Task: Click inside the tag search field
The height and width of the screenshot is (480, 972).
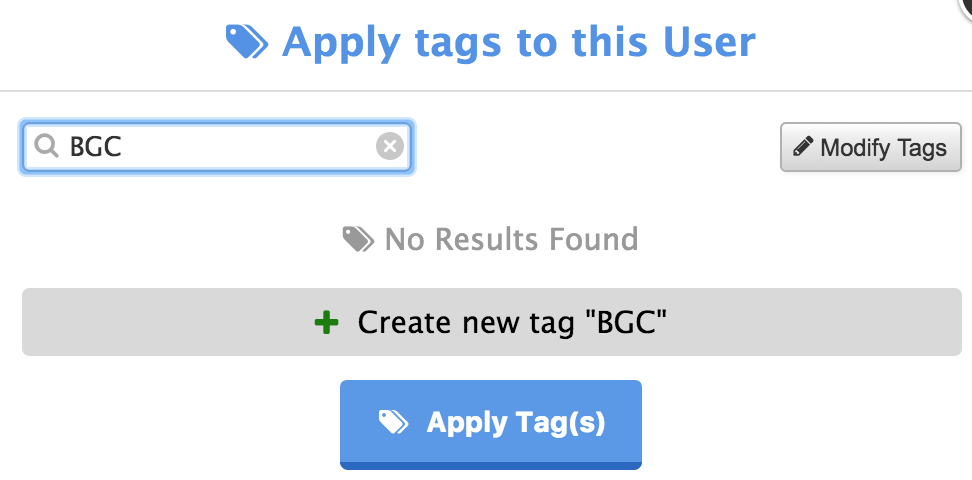Action: click(x=216, y=146)
